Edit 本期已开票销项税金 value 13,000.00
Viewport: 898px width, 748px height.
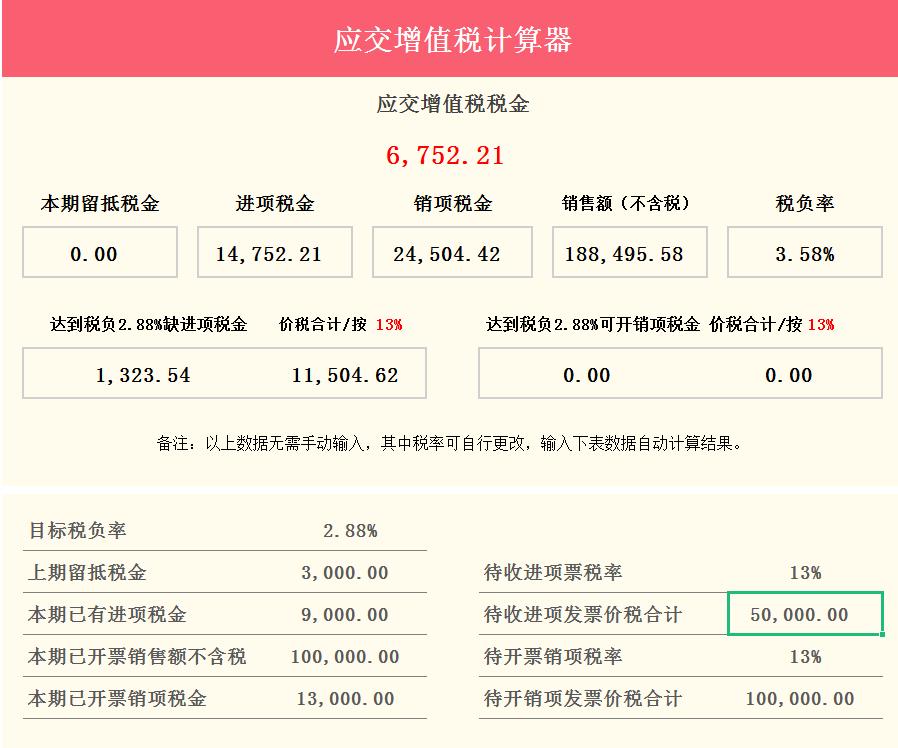point(345,699)
